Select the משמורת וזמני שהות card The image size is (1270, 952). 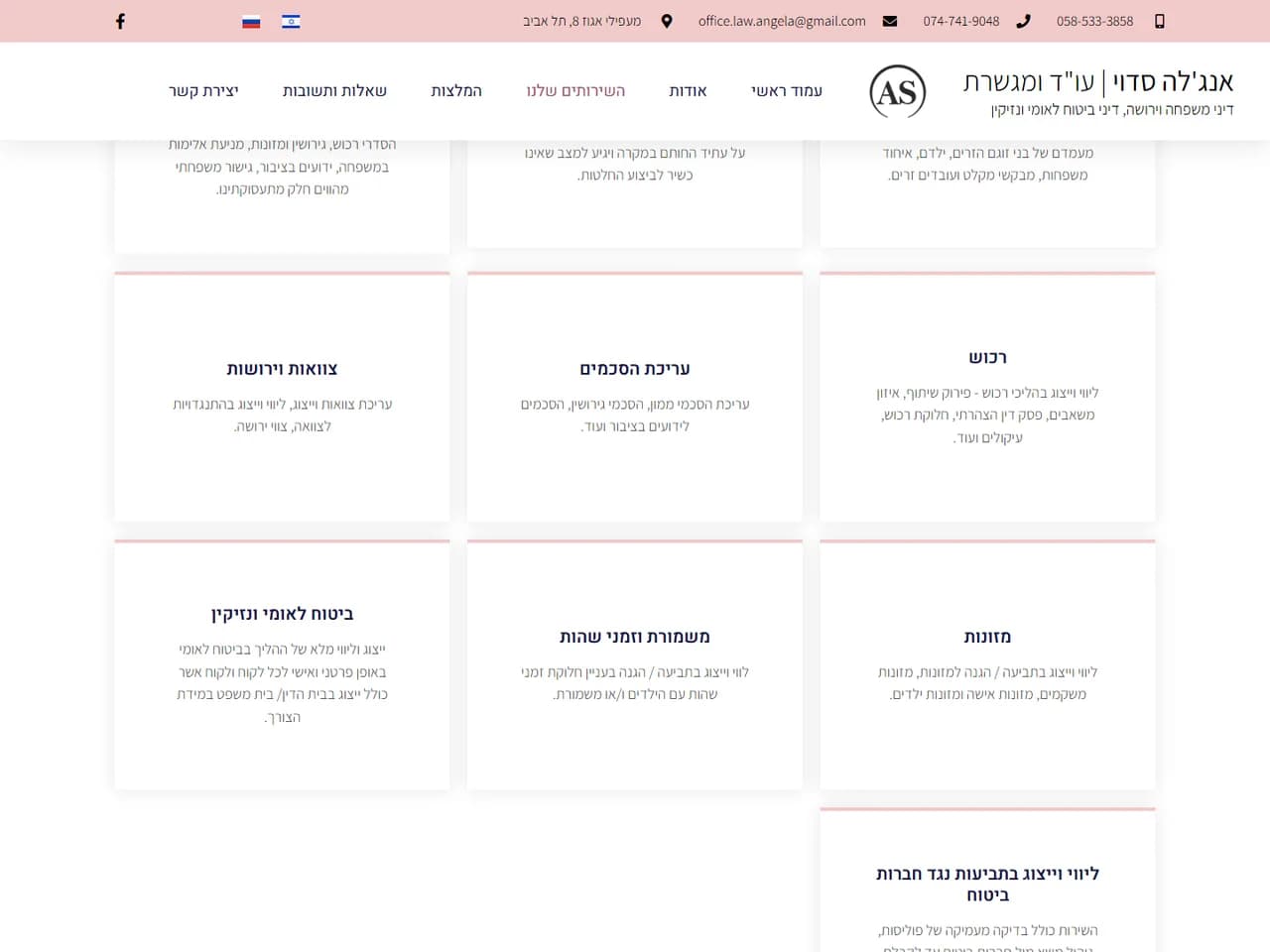click(x=635, y=664)
